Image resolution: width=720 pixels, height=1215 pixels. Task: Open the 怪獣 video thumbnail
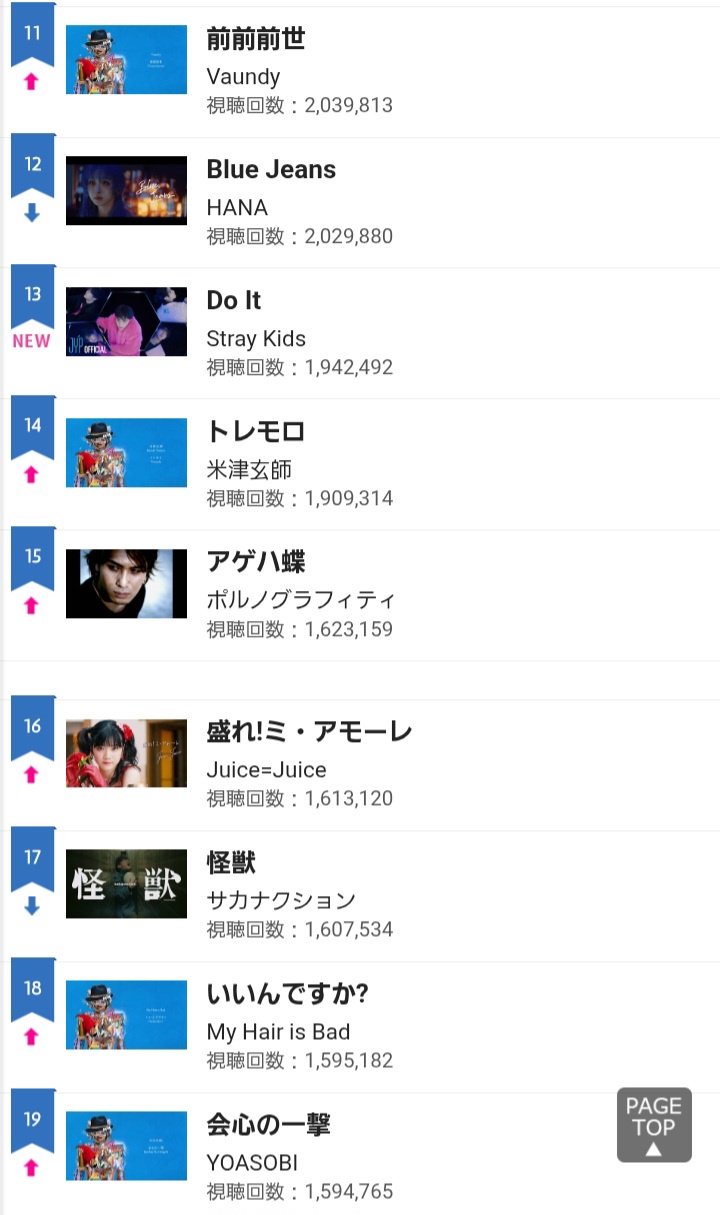coord(126,883)
